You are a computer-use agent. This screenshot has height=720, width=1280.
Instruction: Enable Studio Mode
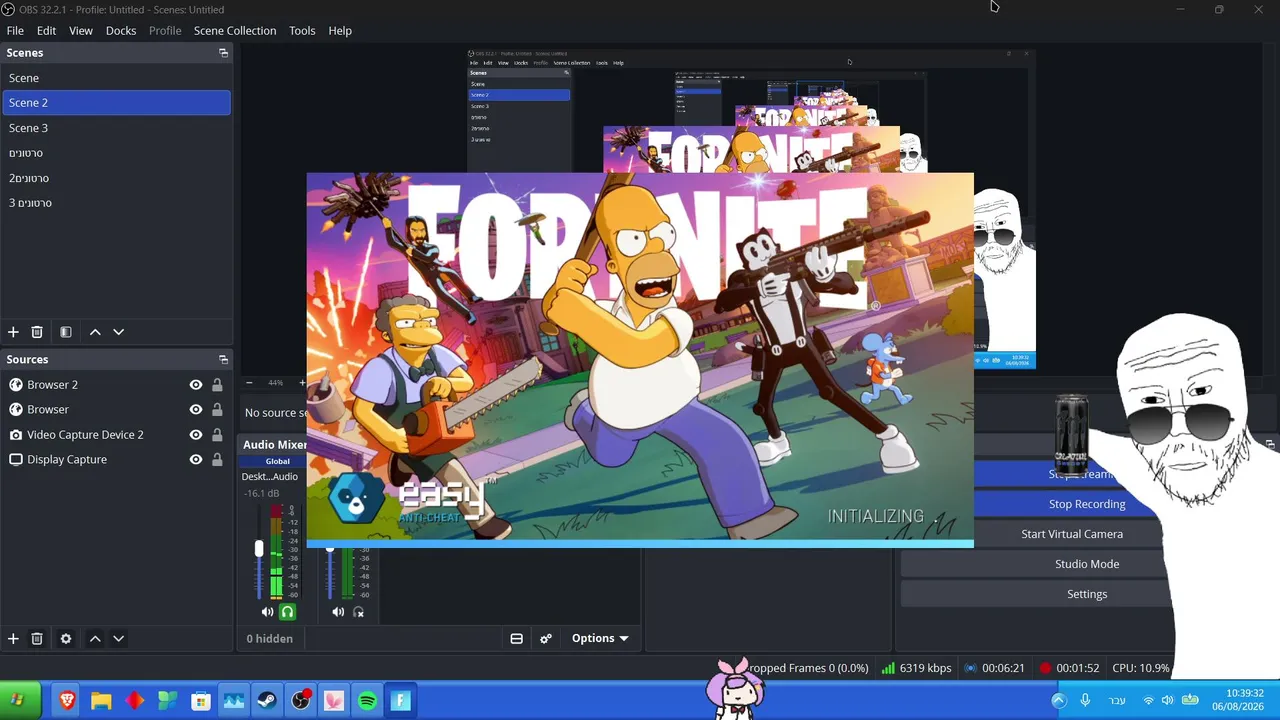(x=1087, y=564)
